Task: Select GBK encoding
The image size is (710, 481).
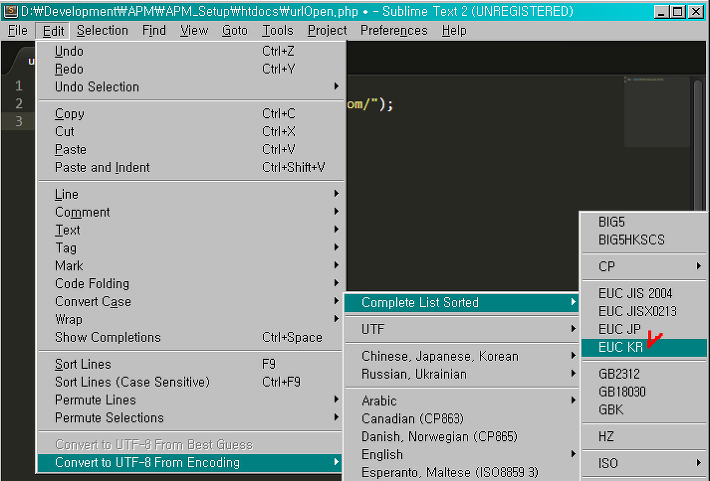Action: [x=644, y=409]
